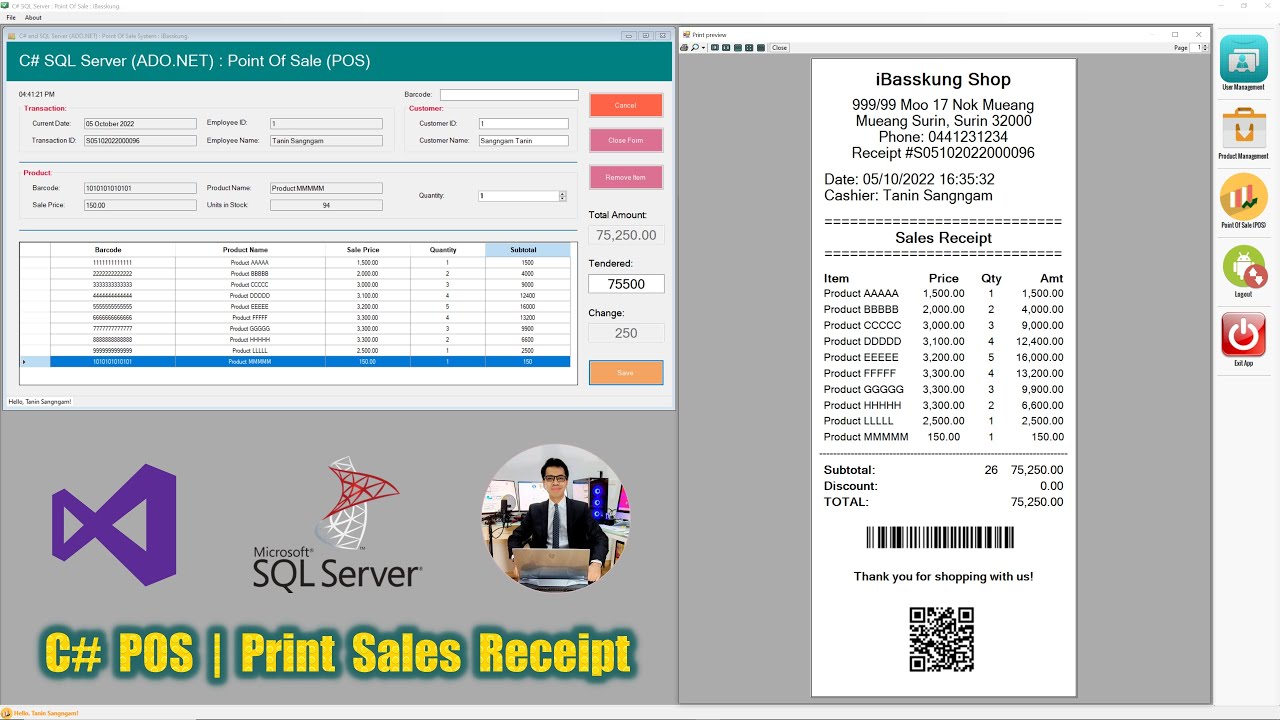Viewport: 1280px width, 720px height.
Task: Select the Three pages layout icon
Action: click(738, 47)
